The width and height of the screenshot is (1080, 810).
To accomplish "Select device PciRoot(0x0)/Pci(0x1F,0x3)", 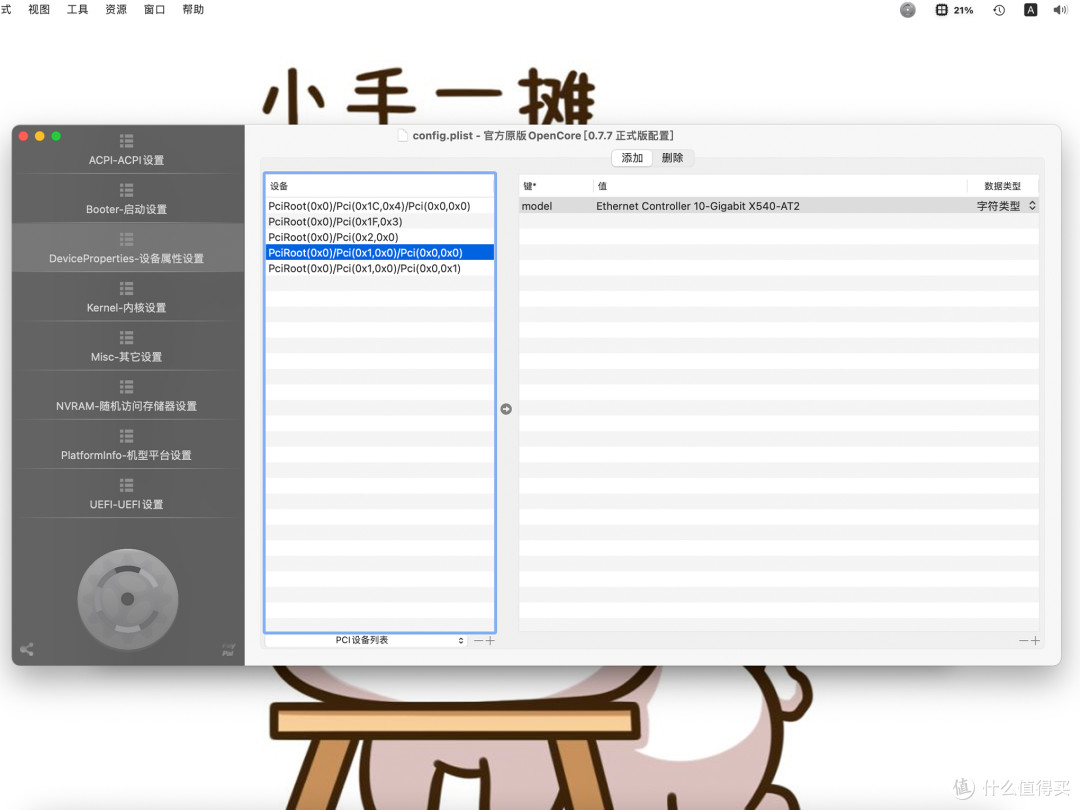I will 380,222.
